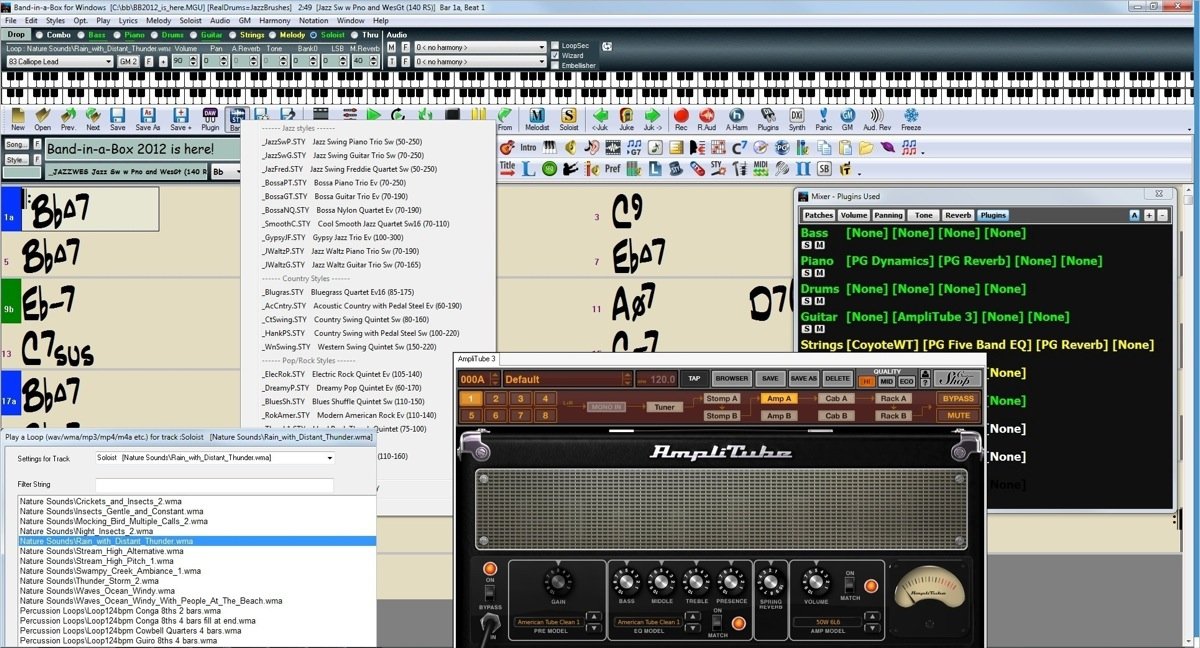This screenshot has width=1200, height=648.
Task: Expand the Settings for Track Soloist dropdown
Action: click(x=214, y=458)
